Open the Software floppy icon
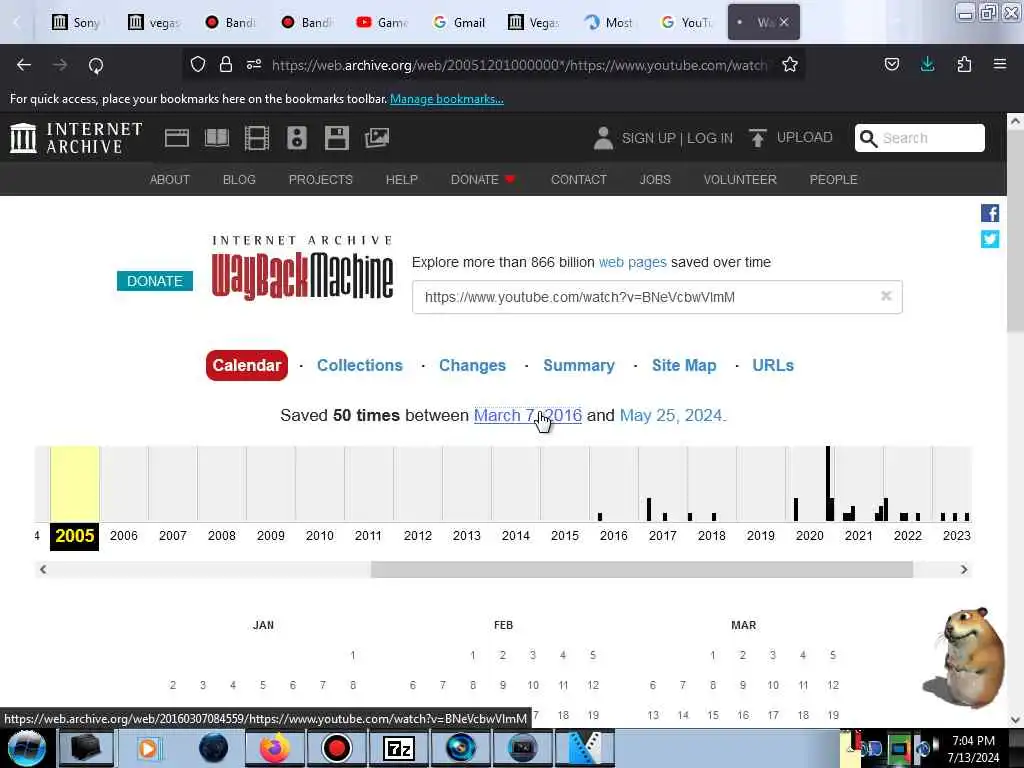This screenshot has height=768, width=1024. tap(337, 138)
